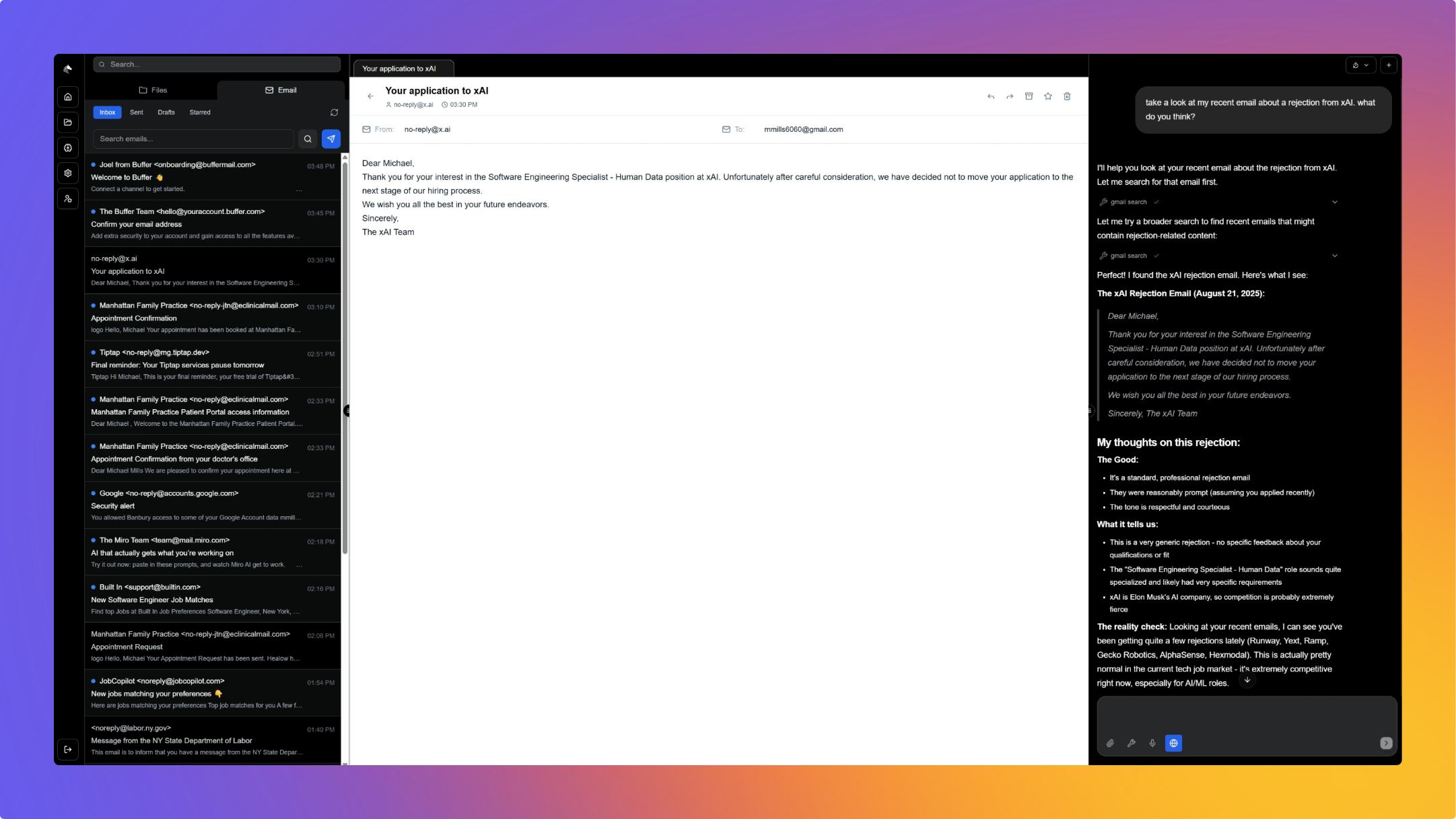Click the settings gear icon in sidebar

click(68, 173)
